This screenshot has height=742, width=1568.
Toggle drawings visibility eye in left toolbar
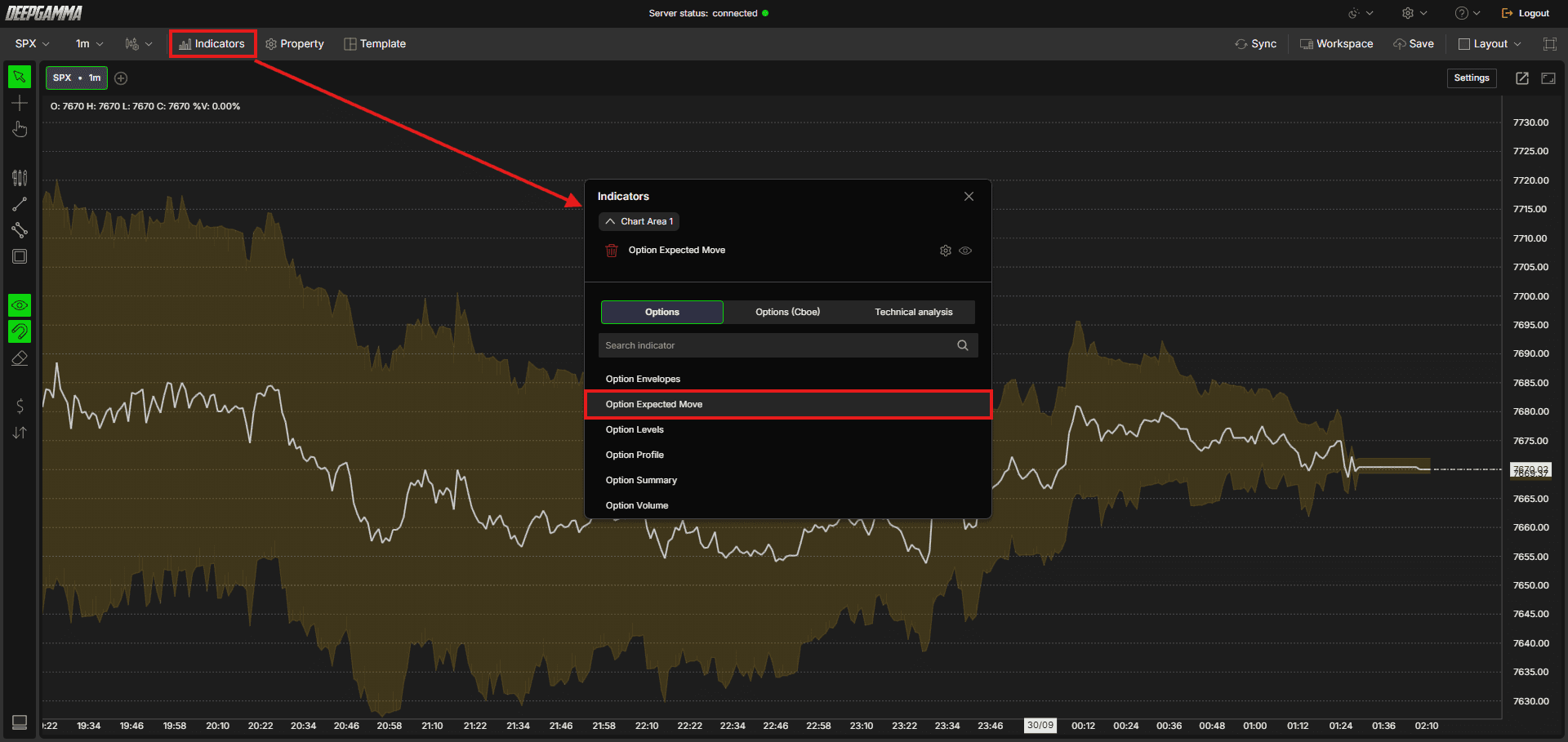(x=20, y=305)
